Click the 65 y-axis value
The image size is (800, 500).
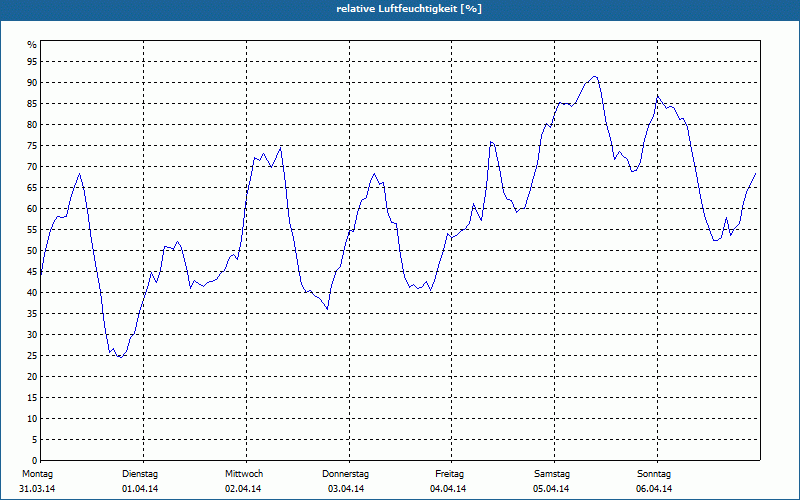point(32,188)
